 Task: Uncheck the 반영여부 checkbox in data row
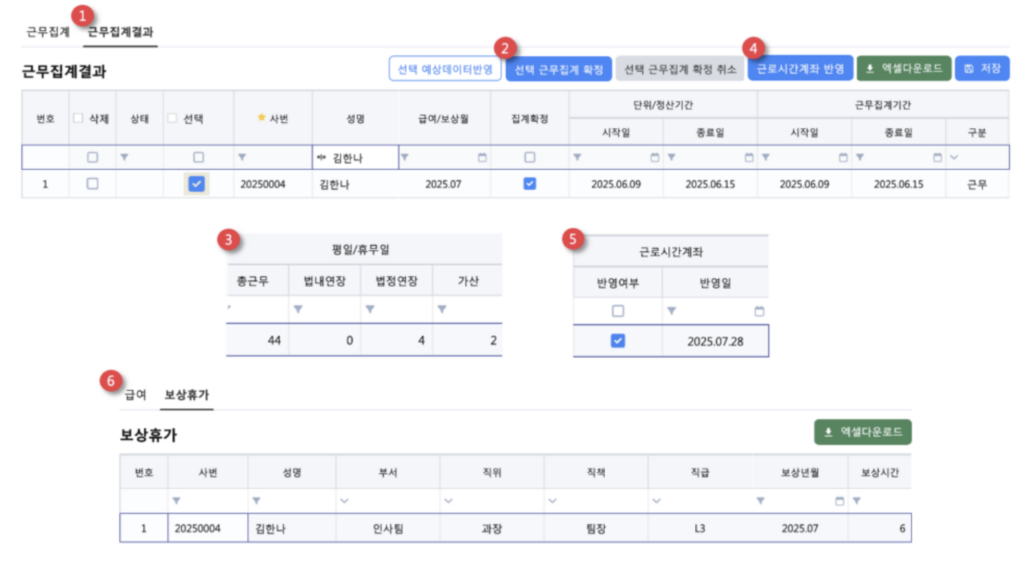[x=617, y=341]
